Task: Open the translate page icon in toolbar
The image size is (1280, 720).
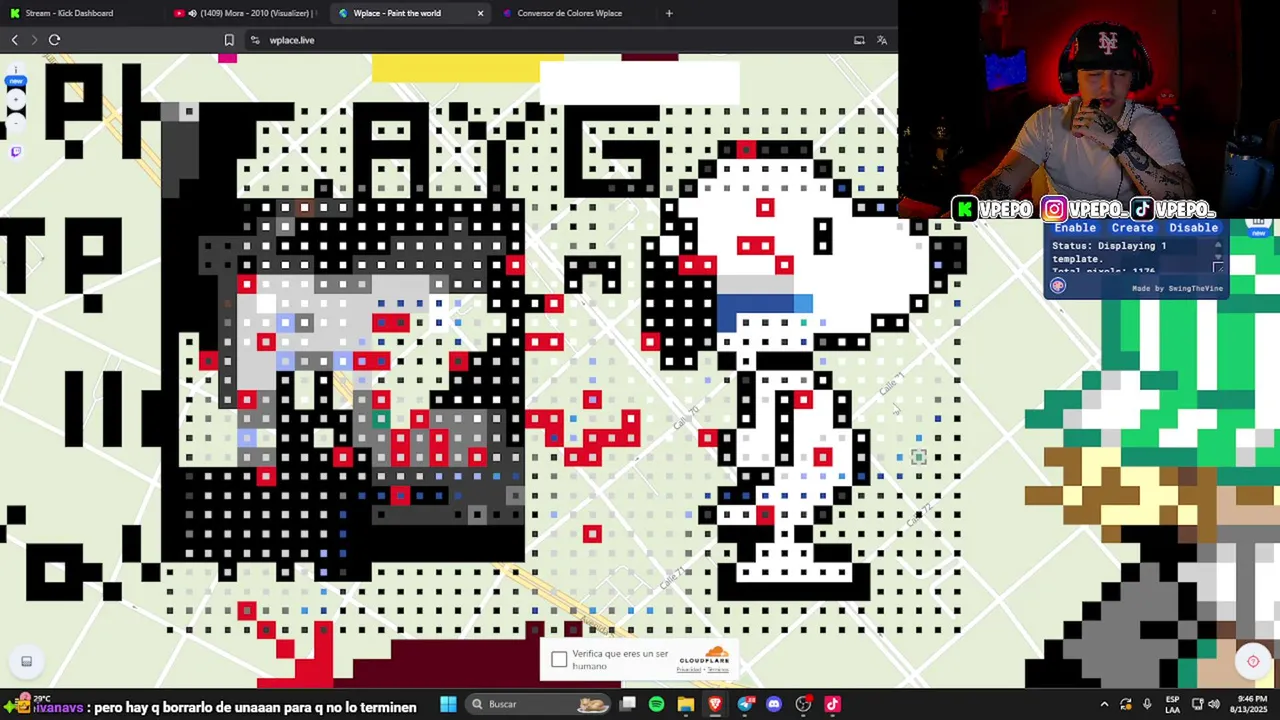Action: pos(881,40)
